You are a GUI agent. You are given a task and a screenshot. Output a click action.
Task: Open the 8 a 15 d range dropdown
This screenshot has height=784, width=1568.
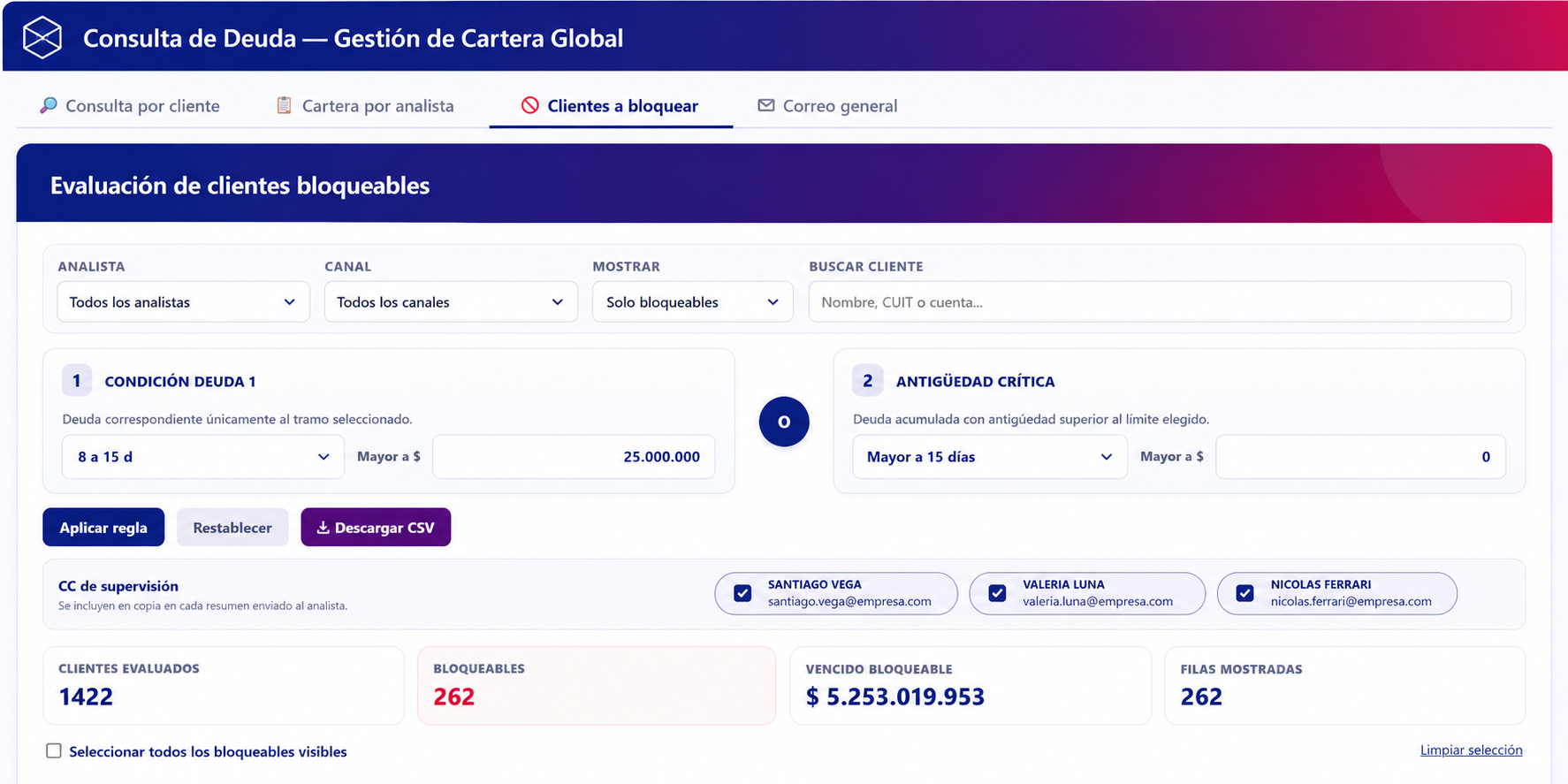pyautogui.click(x=203, y=457)
